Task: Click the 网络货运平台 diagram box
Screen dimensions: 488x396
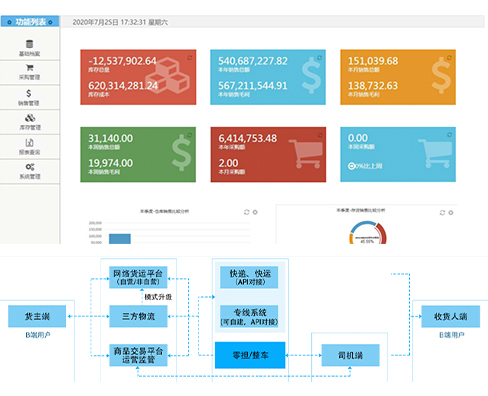Action: [x=138, y=277]
